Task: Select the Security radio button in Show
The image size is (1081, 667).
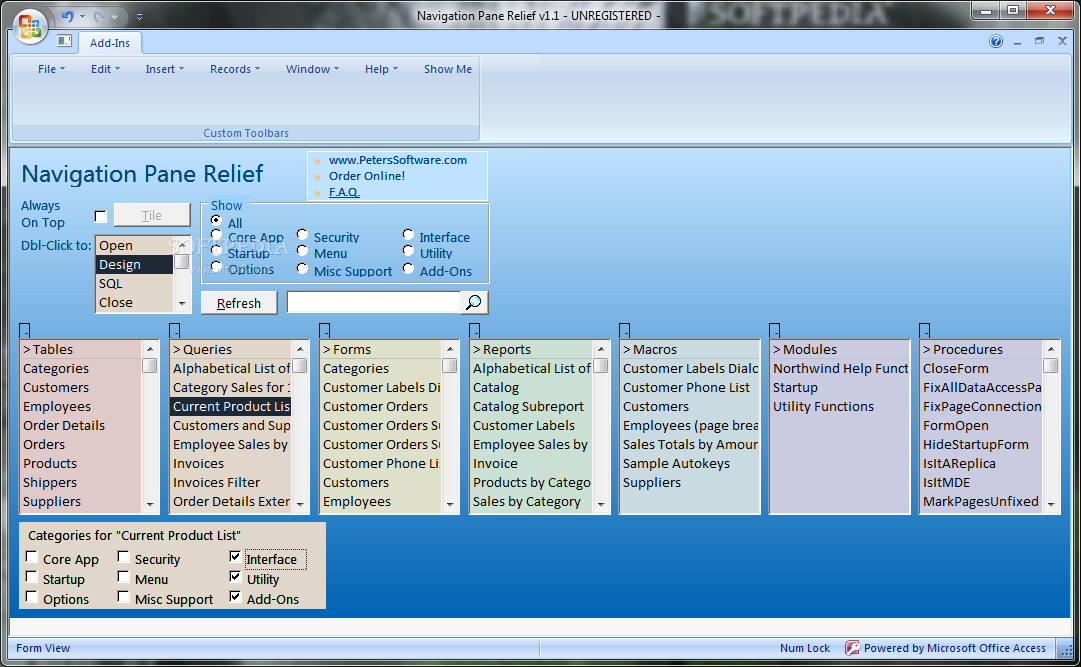Action: coord(302,235)
